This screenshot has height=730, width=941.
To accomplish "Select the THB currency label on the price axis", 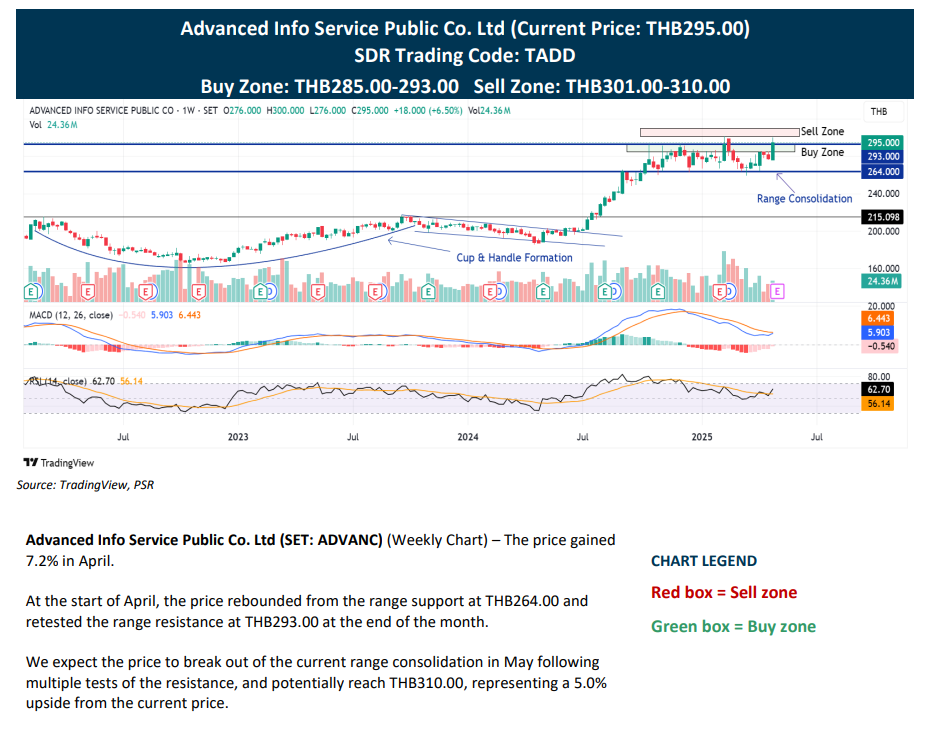I will (x=879, y=112).
